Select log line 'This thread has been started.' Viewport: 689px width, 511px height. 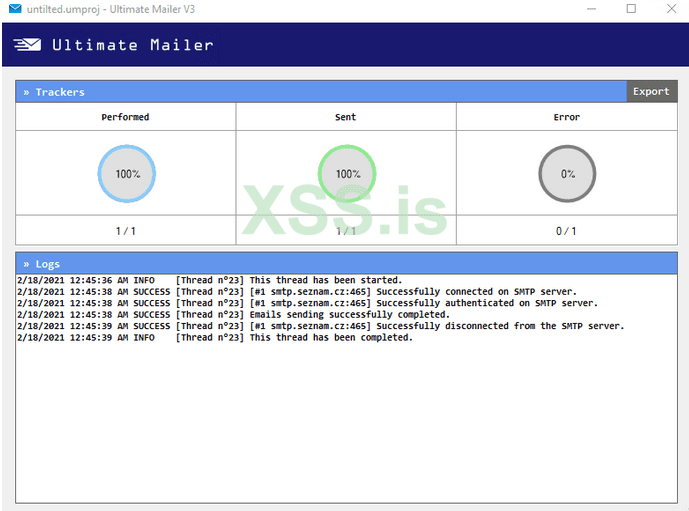coord(210,280)
